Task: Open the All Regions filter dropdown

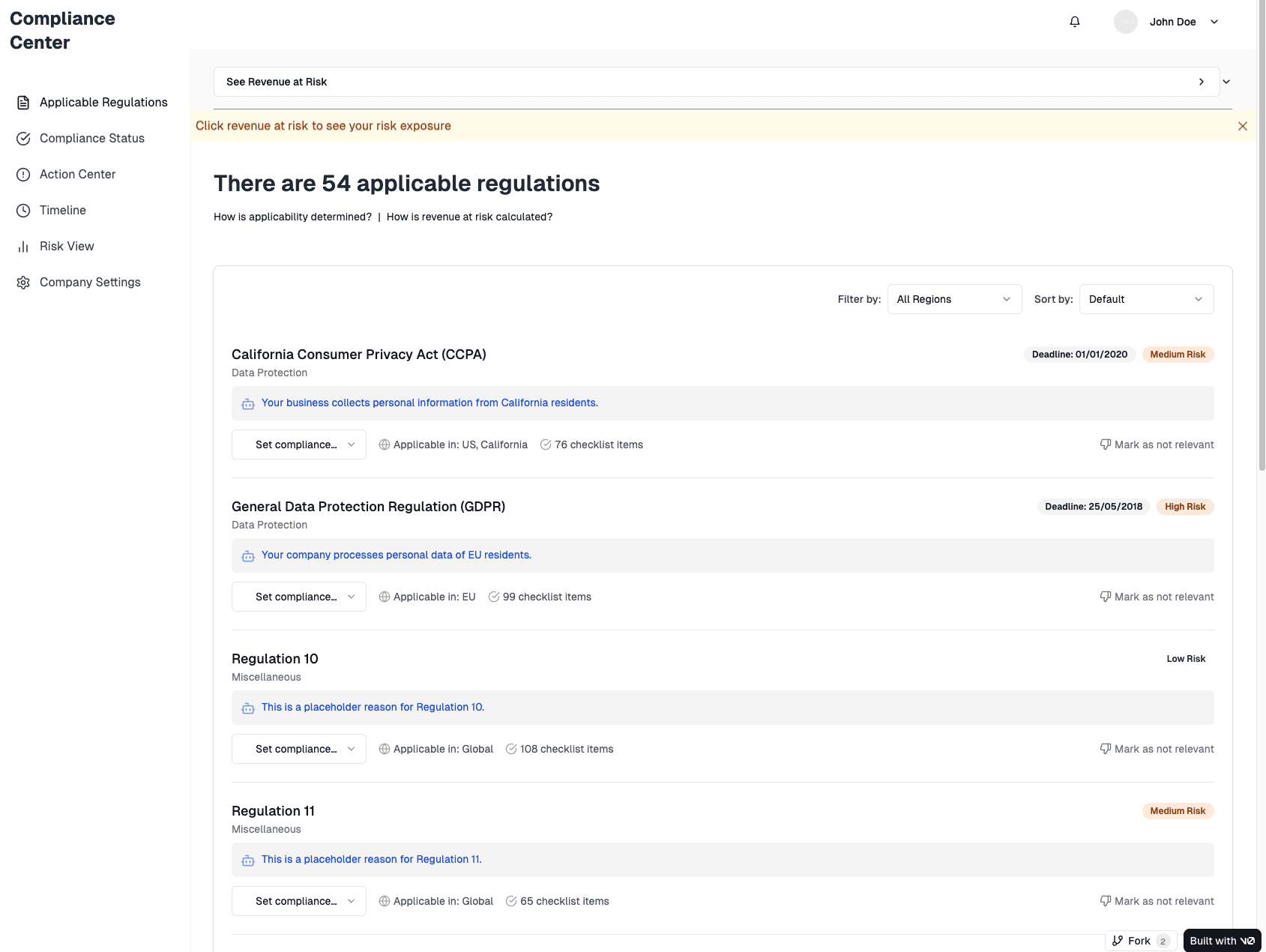Action: click(x=953, y=299)
